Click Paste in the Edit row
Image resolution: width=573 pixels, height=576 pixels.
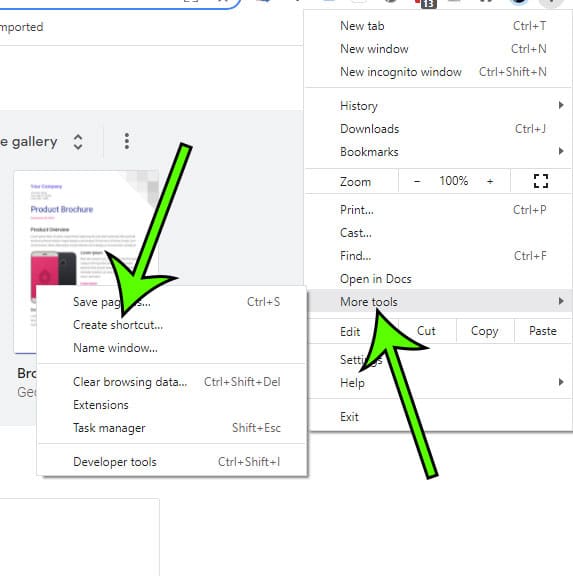[x=543, y=331]
